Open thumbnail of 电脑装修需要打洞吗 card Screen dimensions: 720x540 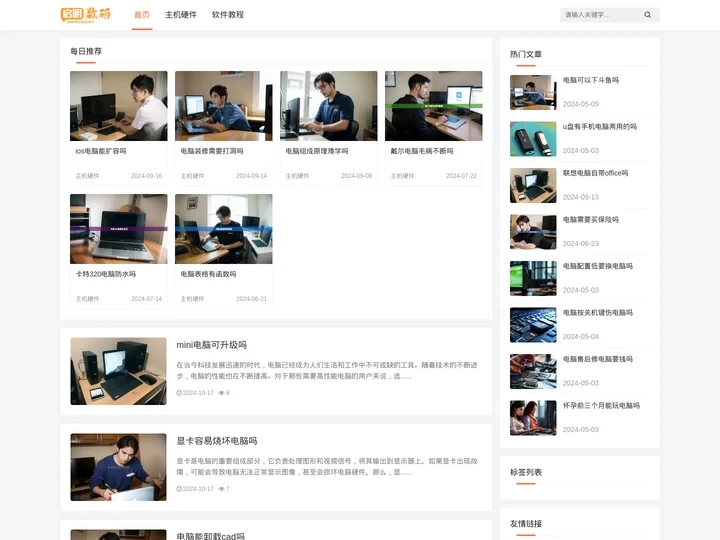pyautogui.click(x=224, y=106)
